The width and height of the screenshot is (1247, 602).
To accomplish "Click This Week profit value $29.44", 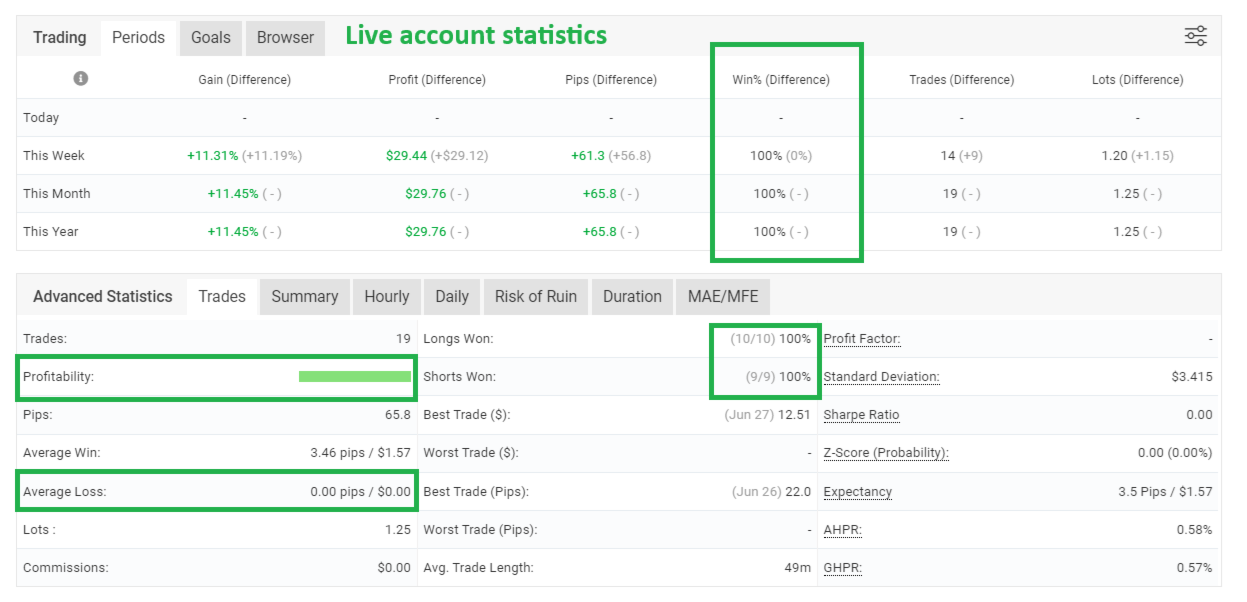I will tap(407, 156).
